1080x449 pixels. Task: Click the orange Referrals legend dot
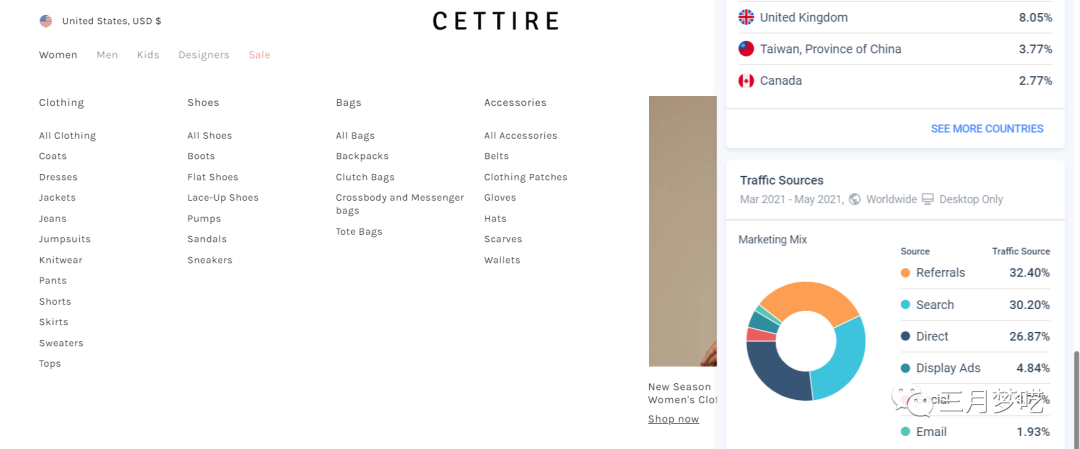(905, 273)
